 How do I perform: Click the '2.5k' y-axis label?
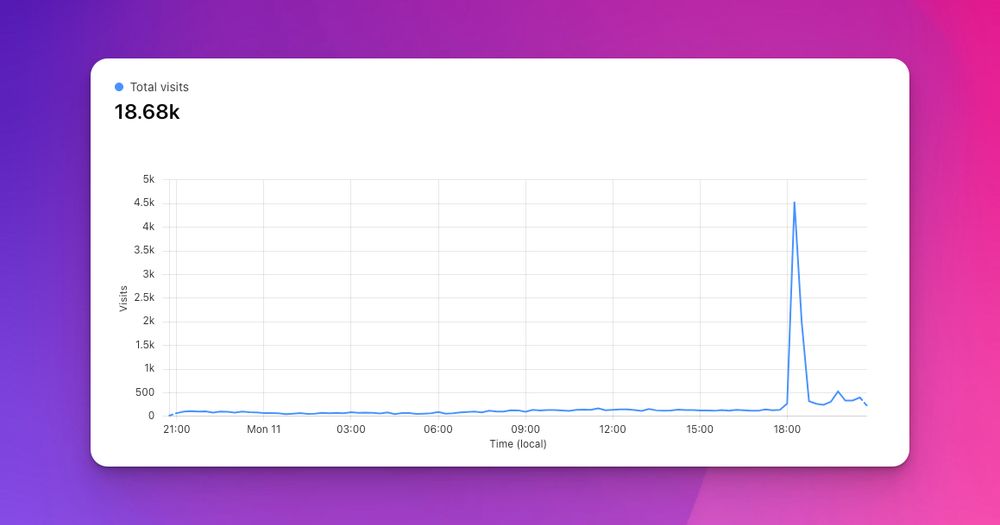[x=144, y=297]
